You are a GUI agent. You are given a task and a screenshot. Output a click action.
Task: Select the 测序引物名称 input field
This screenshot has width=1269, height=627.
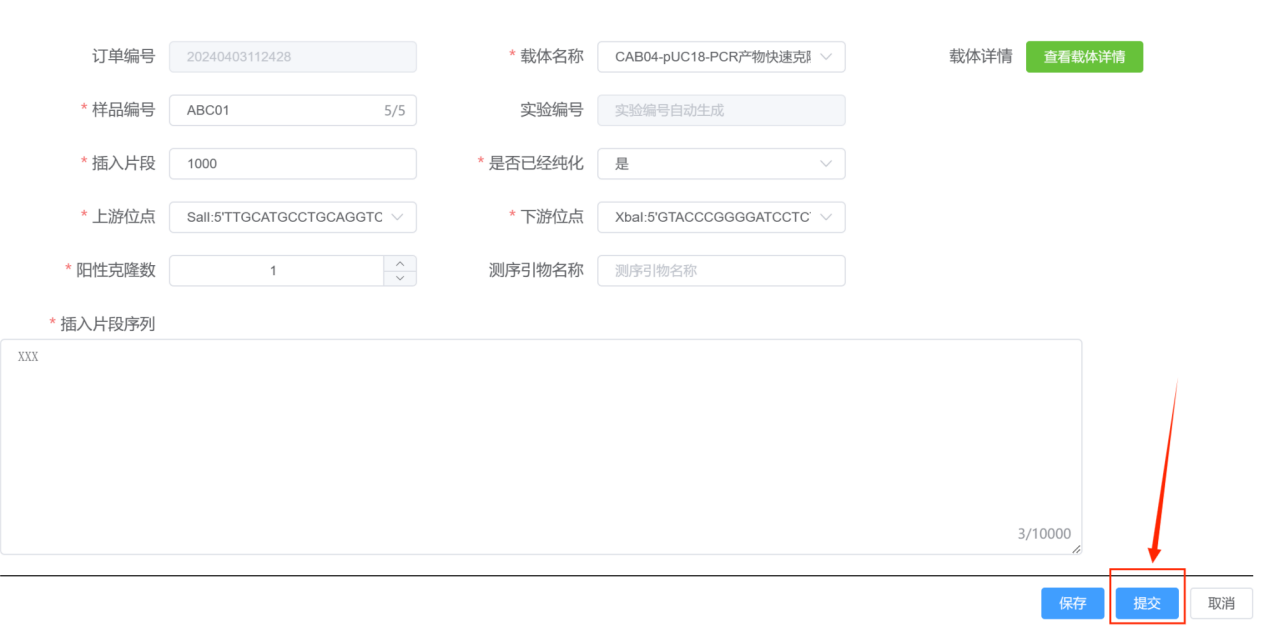point(721,270)
